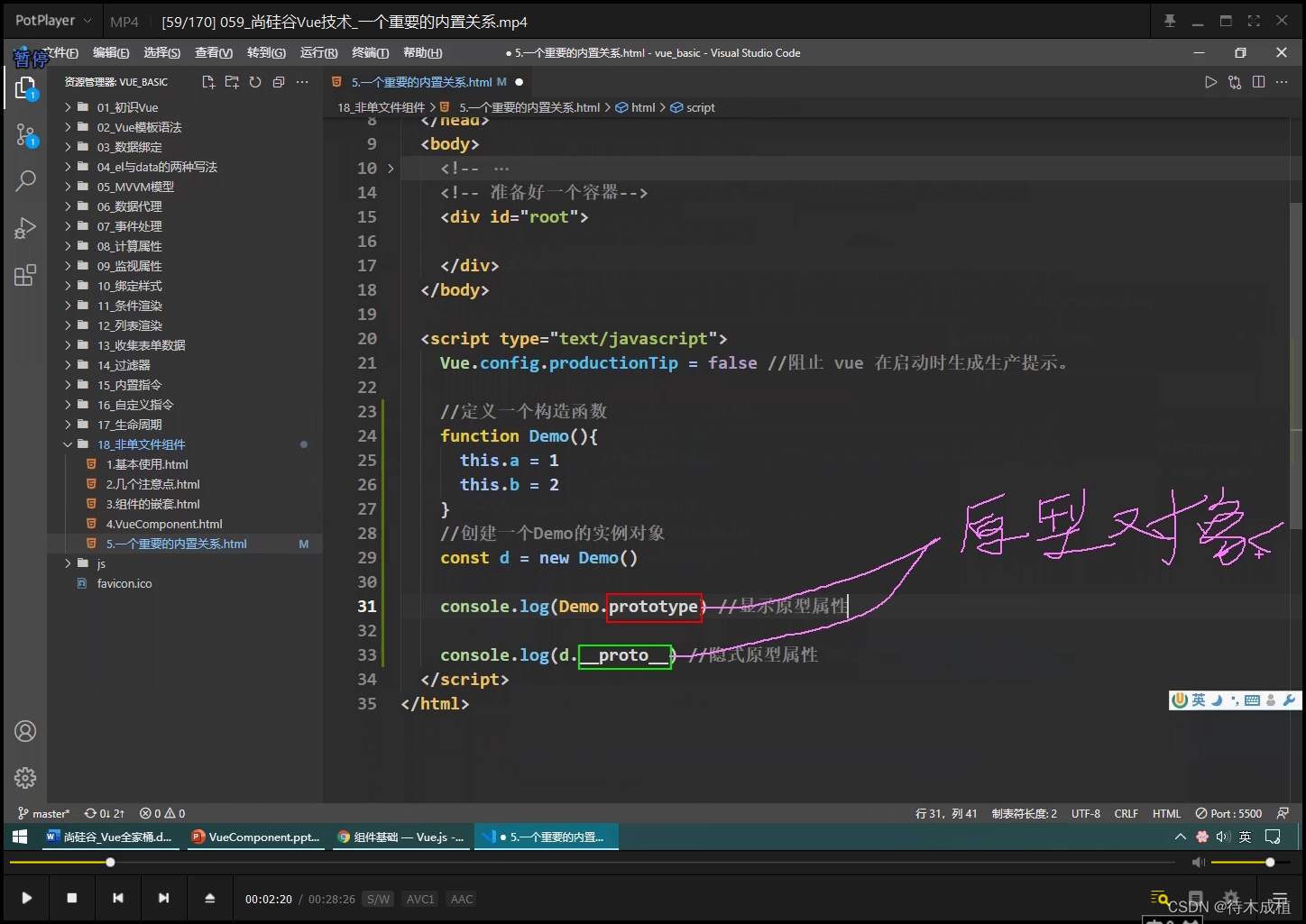Skip to next video in playlist

pyautogui.click(x=163, y=898)
